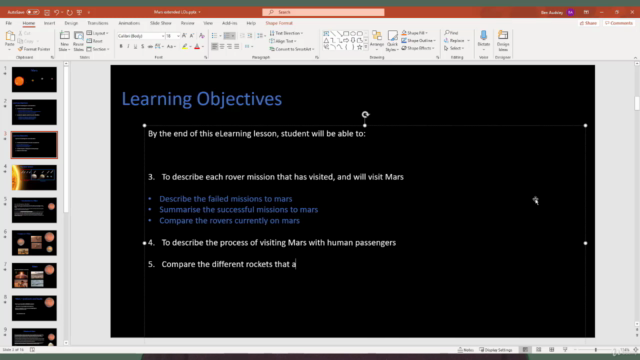Image resolution: width=640 pixels, height=360 pixels.
Task: Switch to Slide Sorter view icon
Action: pyautogui.click(x=538, y=350)
